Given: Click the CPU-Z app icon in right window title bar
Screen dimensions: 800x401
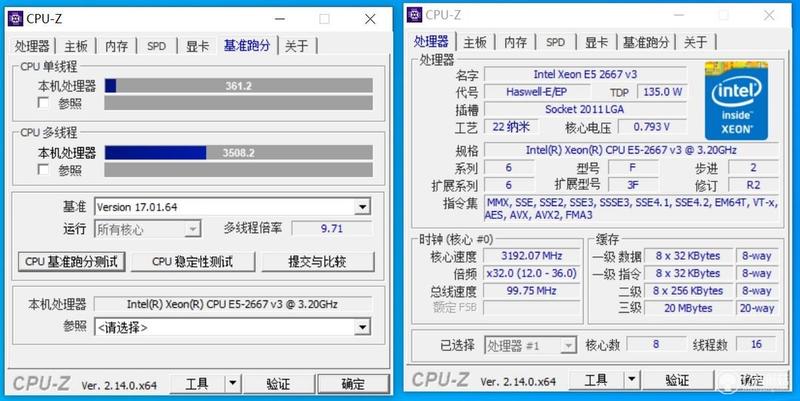Looking at the screenshot, I should (x=414, y=15).
